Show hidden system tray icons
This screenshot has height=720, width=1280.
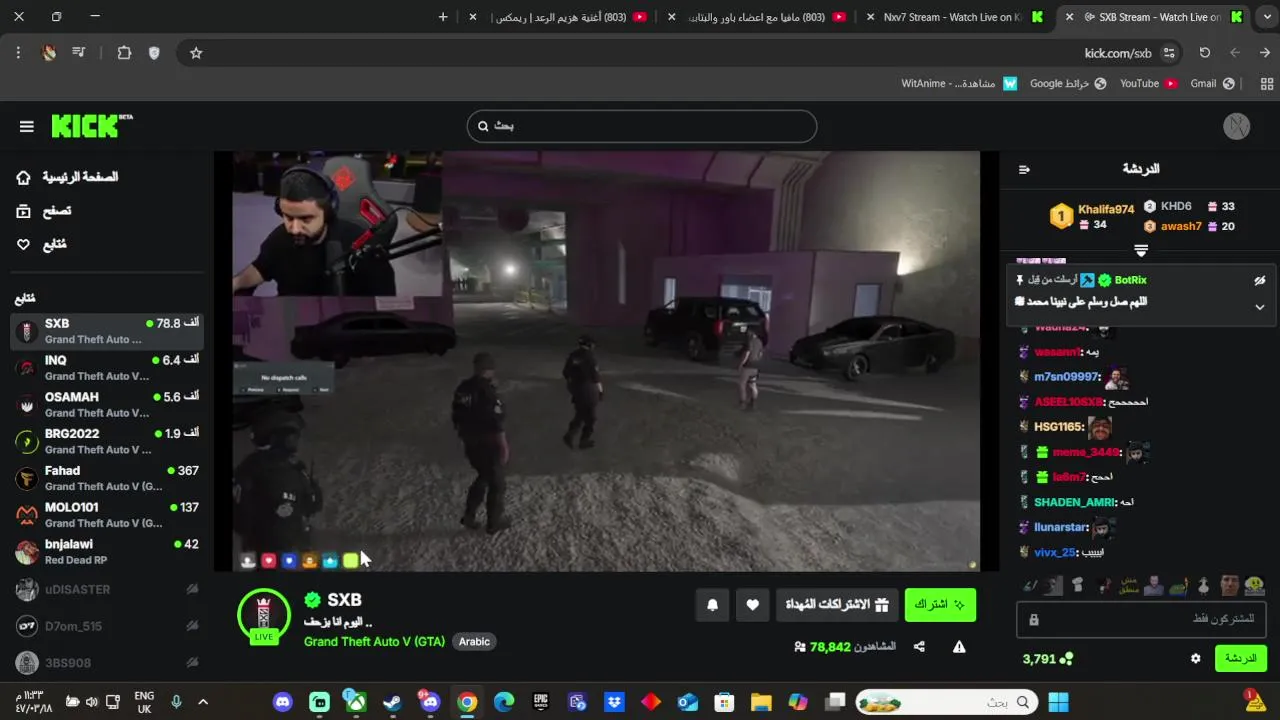(203, 702)
